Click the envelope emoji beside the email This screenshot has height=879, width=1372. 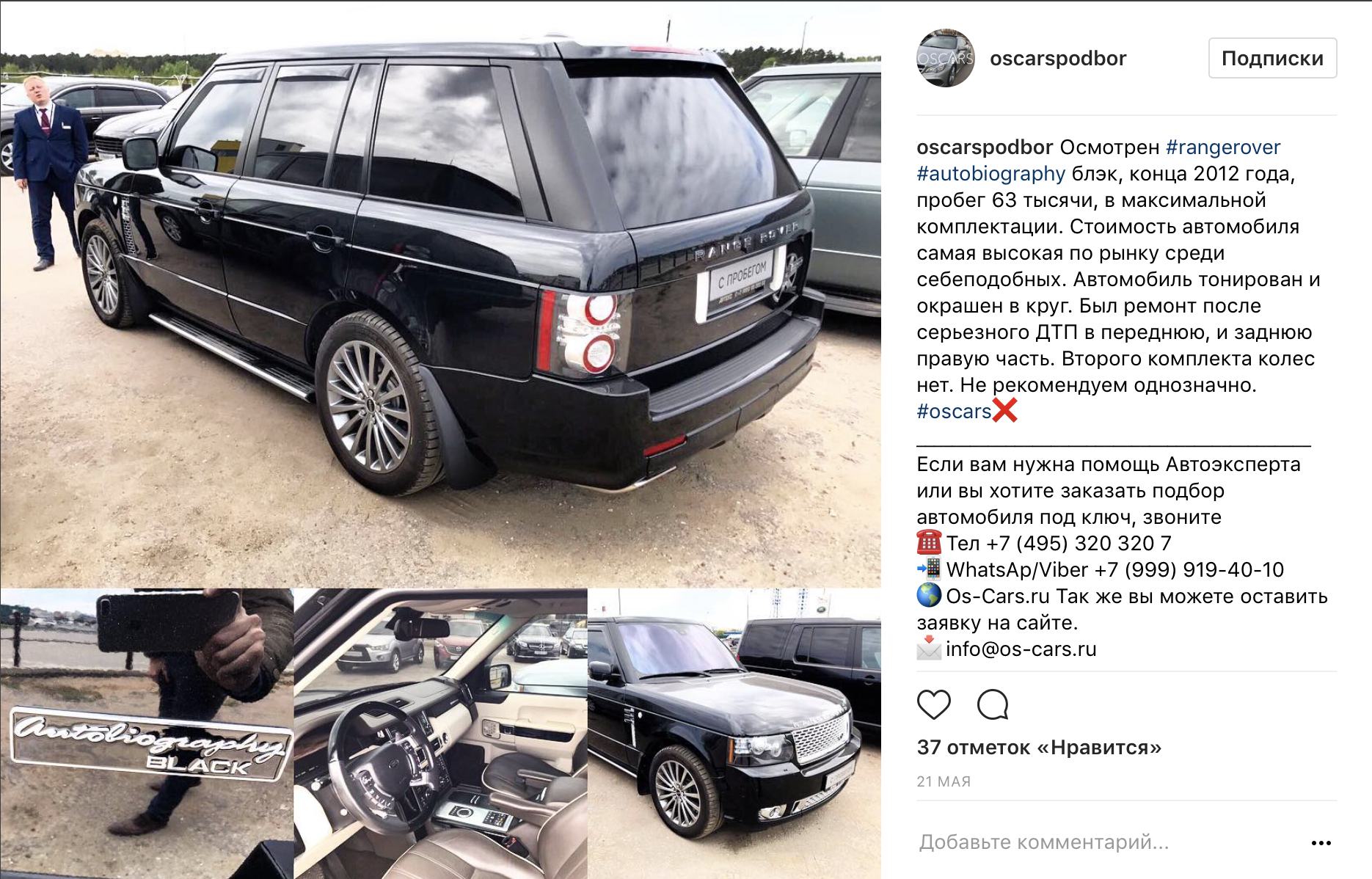929,649
